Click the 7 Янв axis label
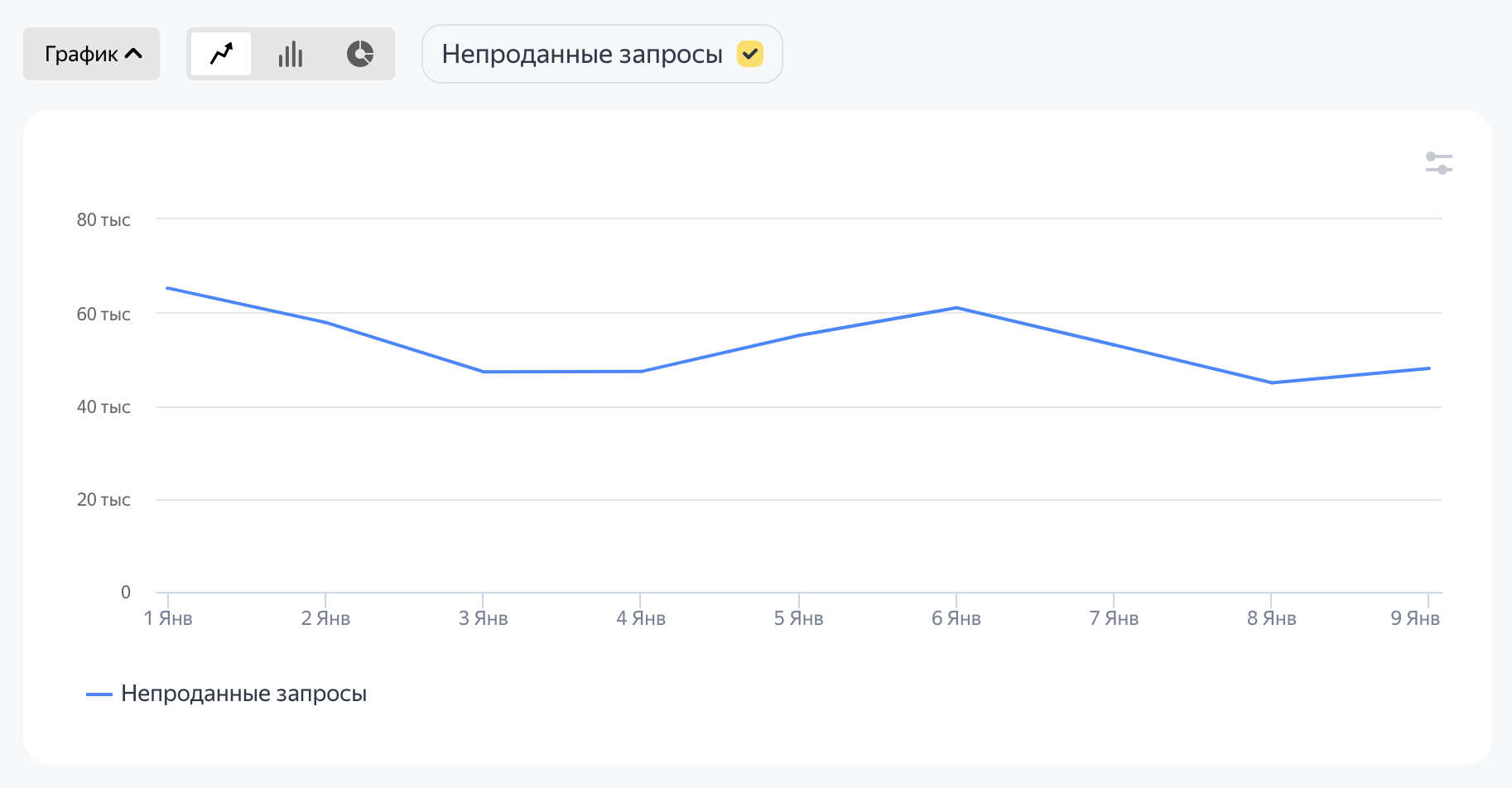1512x788 pixels. pyautogui.click(x=1114, y=618)
